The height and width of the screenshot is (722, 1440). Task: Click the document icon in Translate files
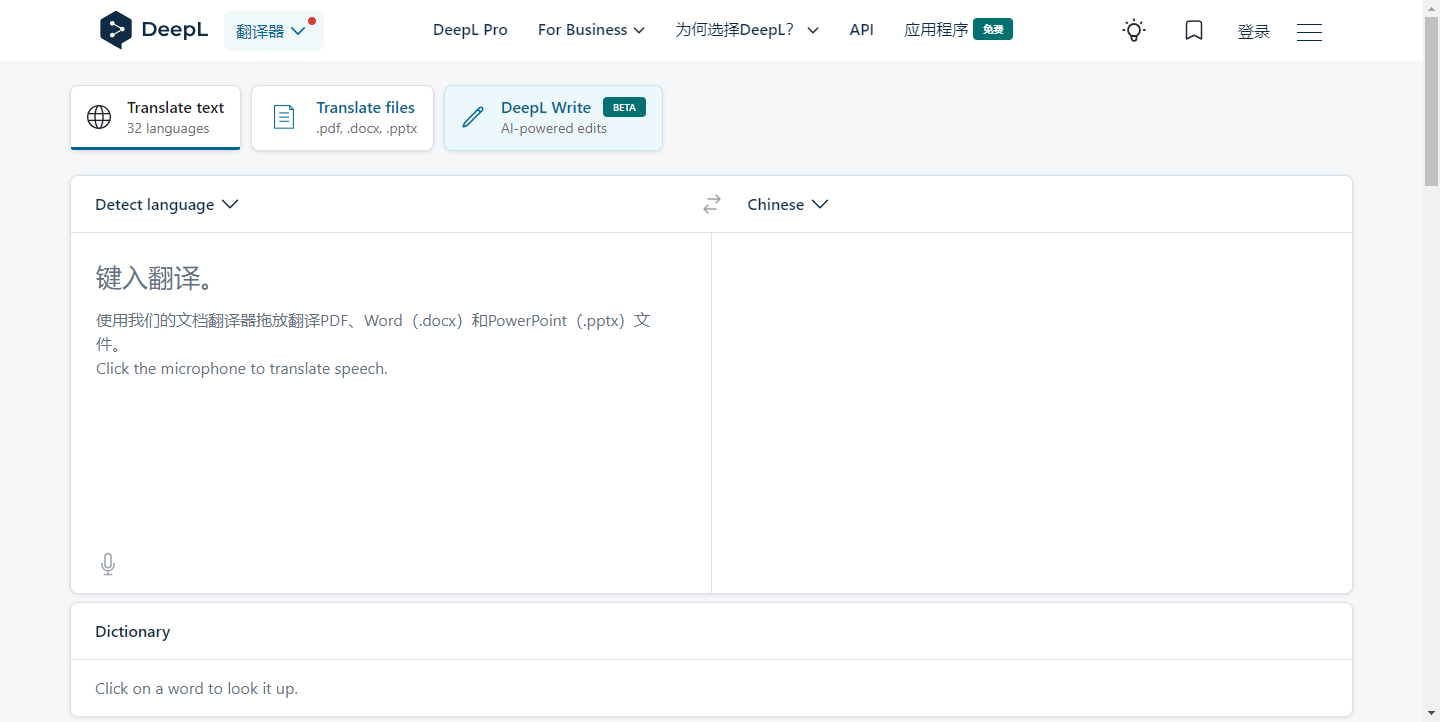click(x=284, y=117)
